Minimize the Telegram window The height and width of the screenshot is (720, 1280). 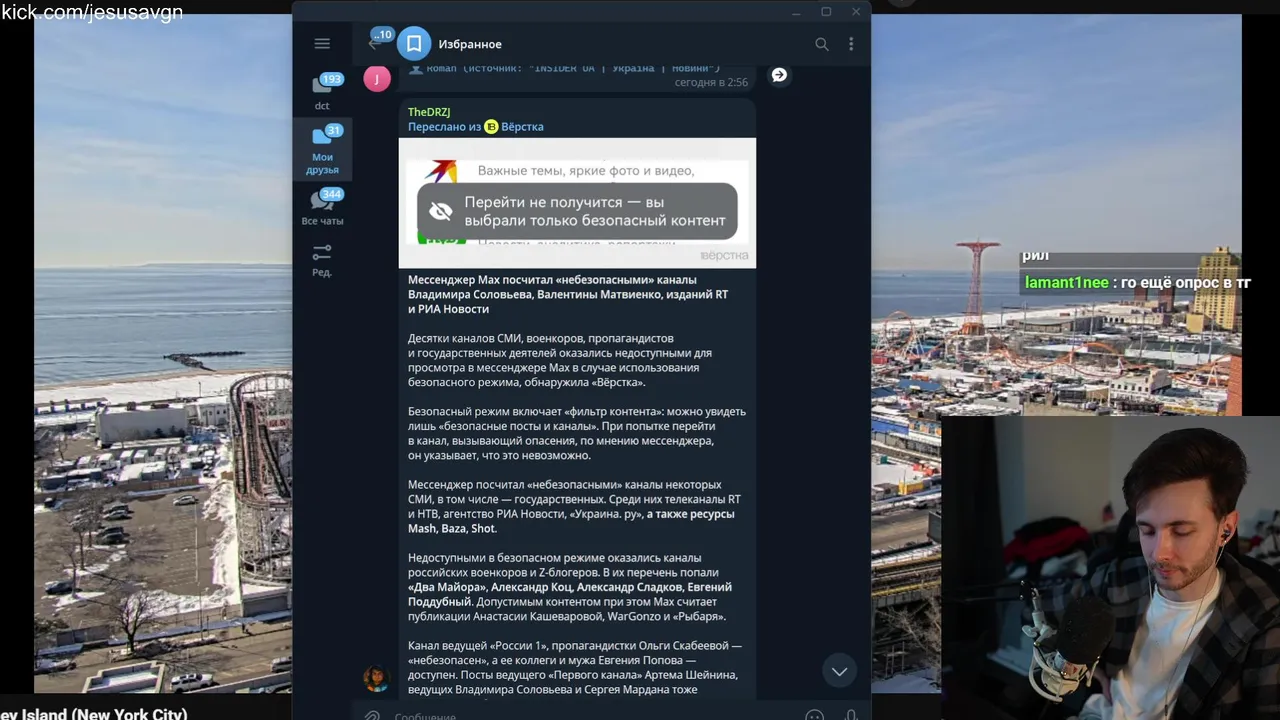tap(796, 12)
